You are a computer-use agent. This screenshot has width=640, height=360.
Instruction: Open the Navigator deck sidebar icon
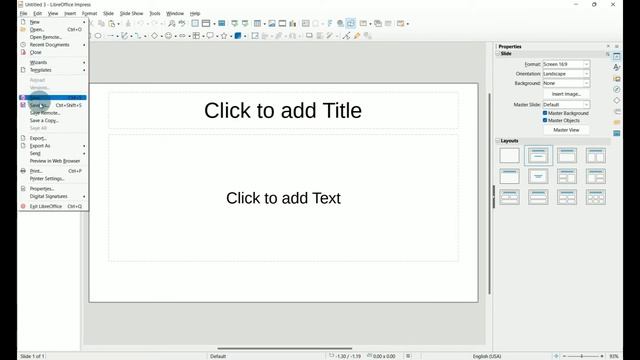coord(617,89)
